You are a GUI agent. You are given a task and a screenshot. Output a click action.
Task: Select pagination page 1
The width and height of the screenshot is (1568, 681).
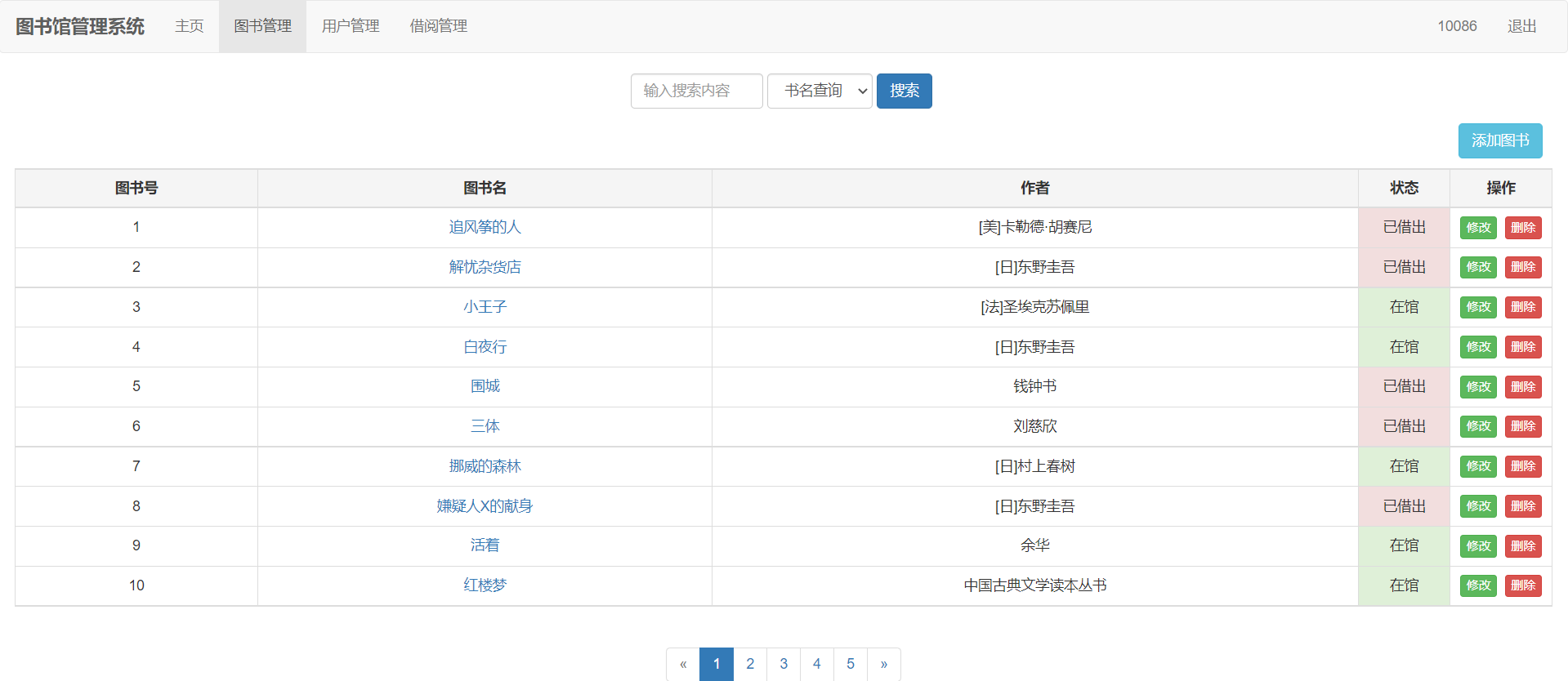tap(717, 664)
